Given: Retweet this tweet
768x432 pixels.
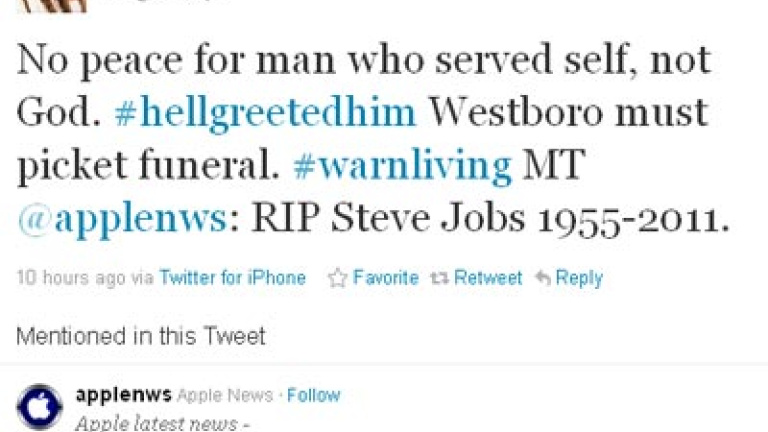Looking at the screenshot, I should [x=488, y=278].
